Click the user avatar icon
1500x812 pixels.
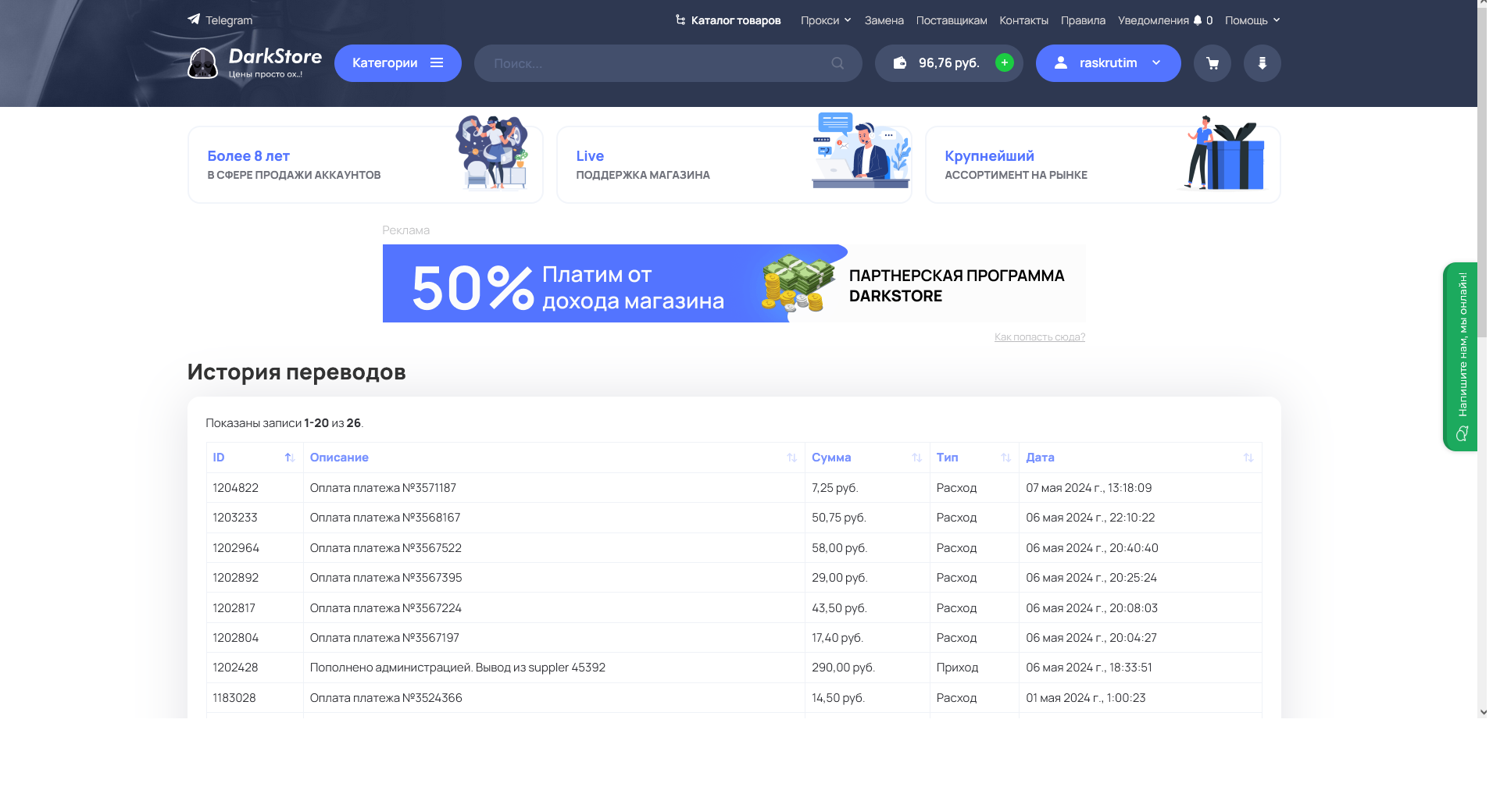(1061, 62)
